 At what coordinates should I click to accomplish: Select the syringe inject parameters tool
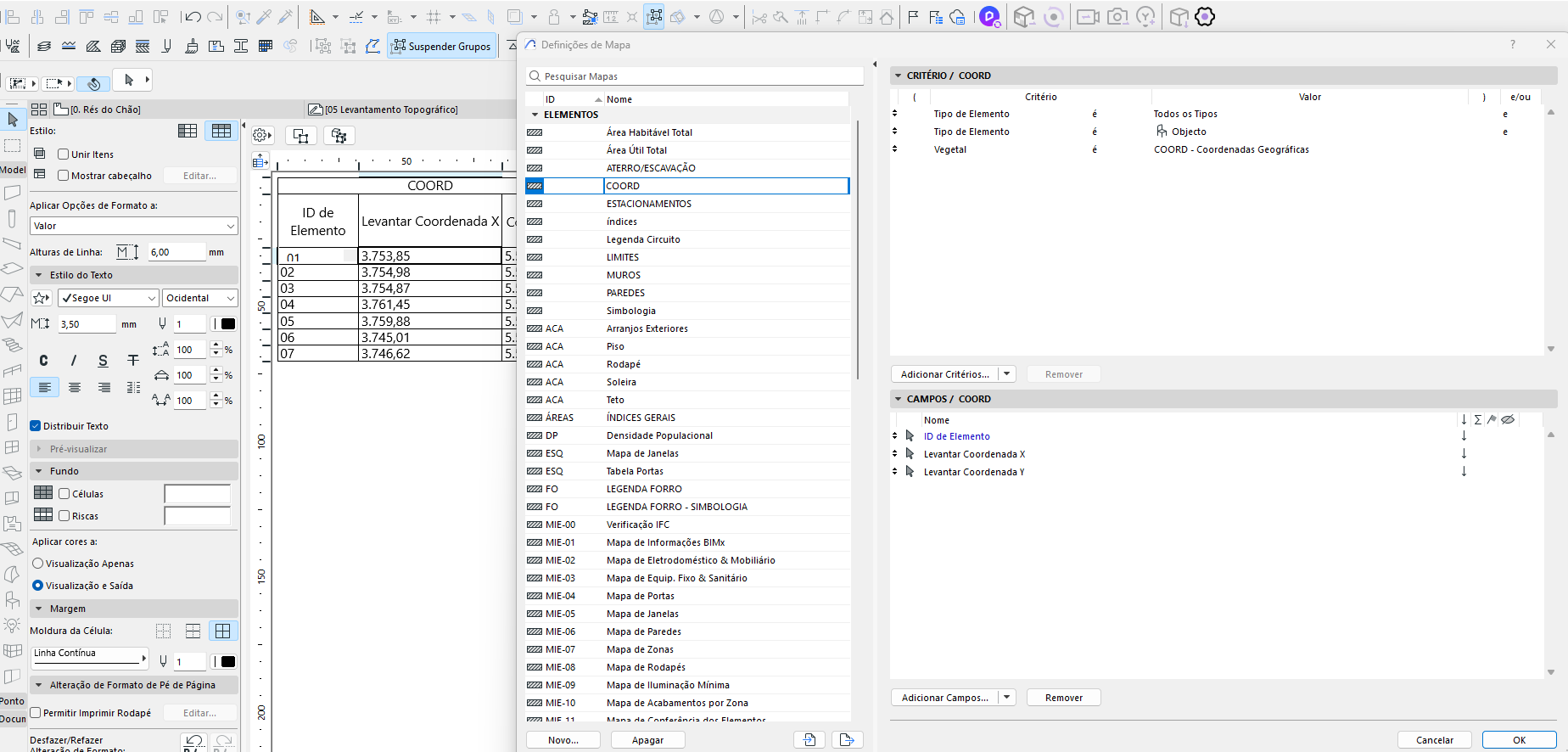(285, 16)
